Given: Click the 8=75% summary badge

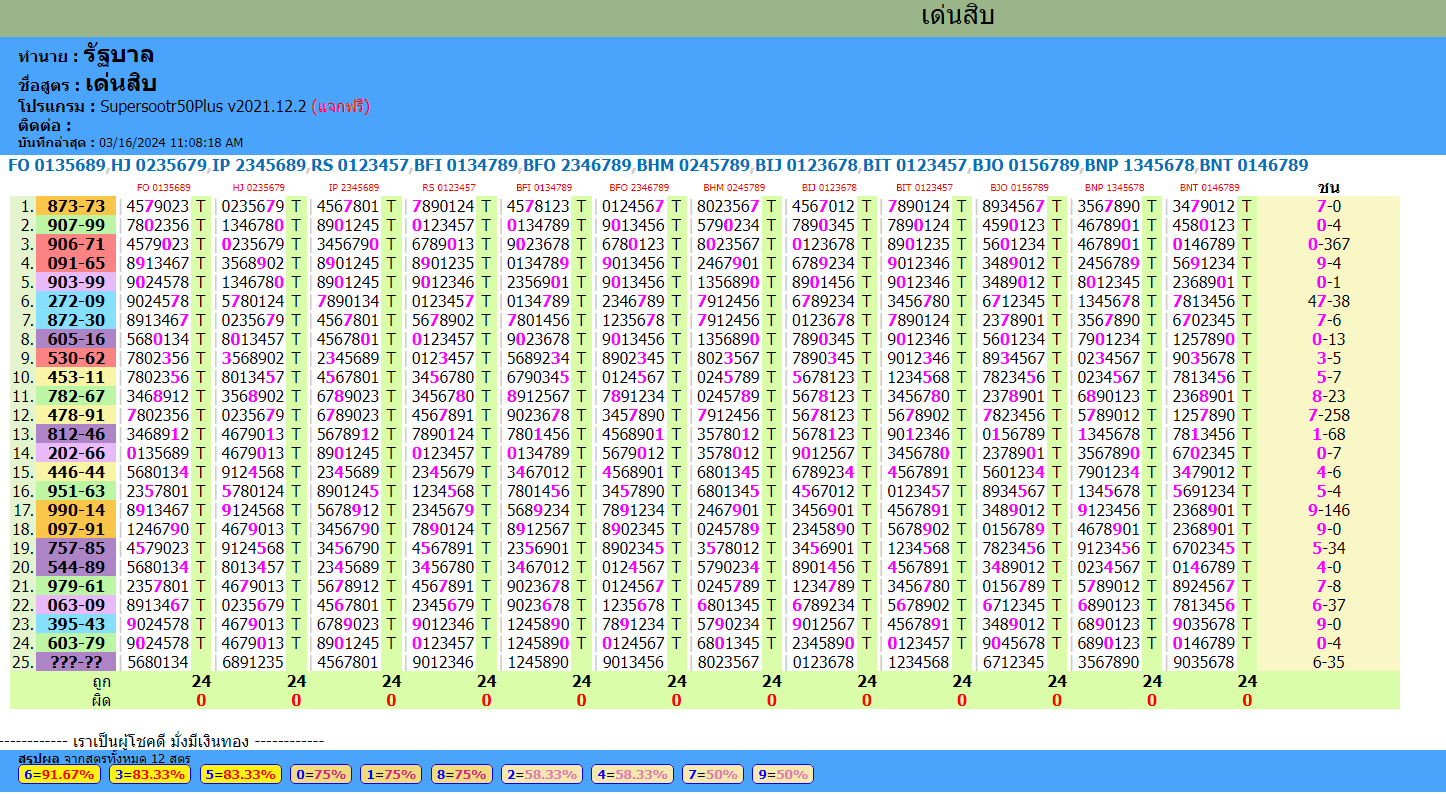Looking at the screenshot, I should click(x=462, y=774).
